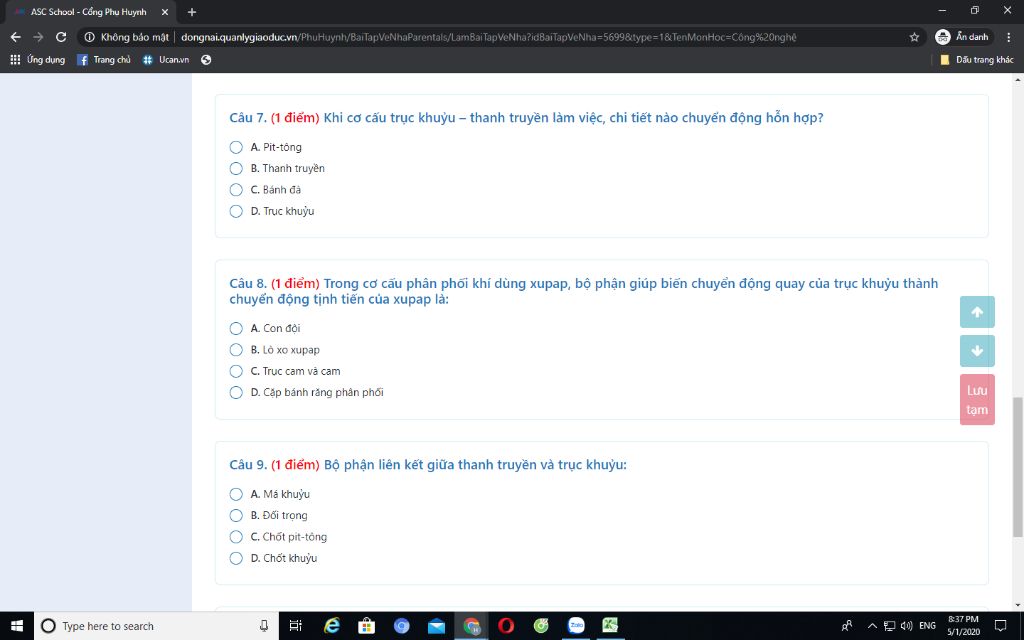Select answer A. Pit-tông for Câu 7
This screenshot has height=640, width=1024.
tap(236, 147)
